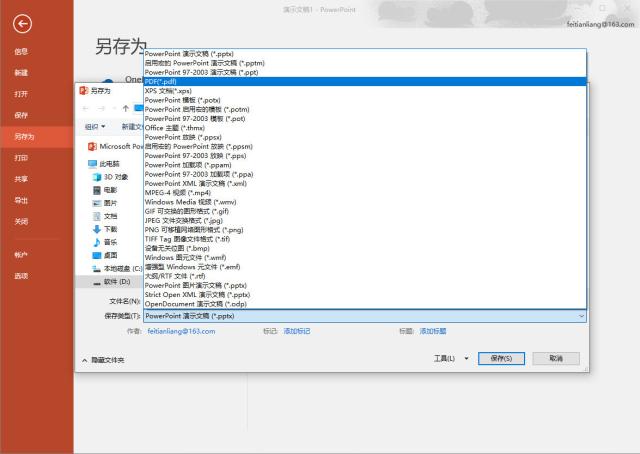
Task: Collapse folders with 隐藏文件夹
Action: click(103, 360)
